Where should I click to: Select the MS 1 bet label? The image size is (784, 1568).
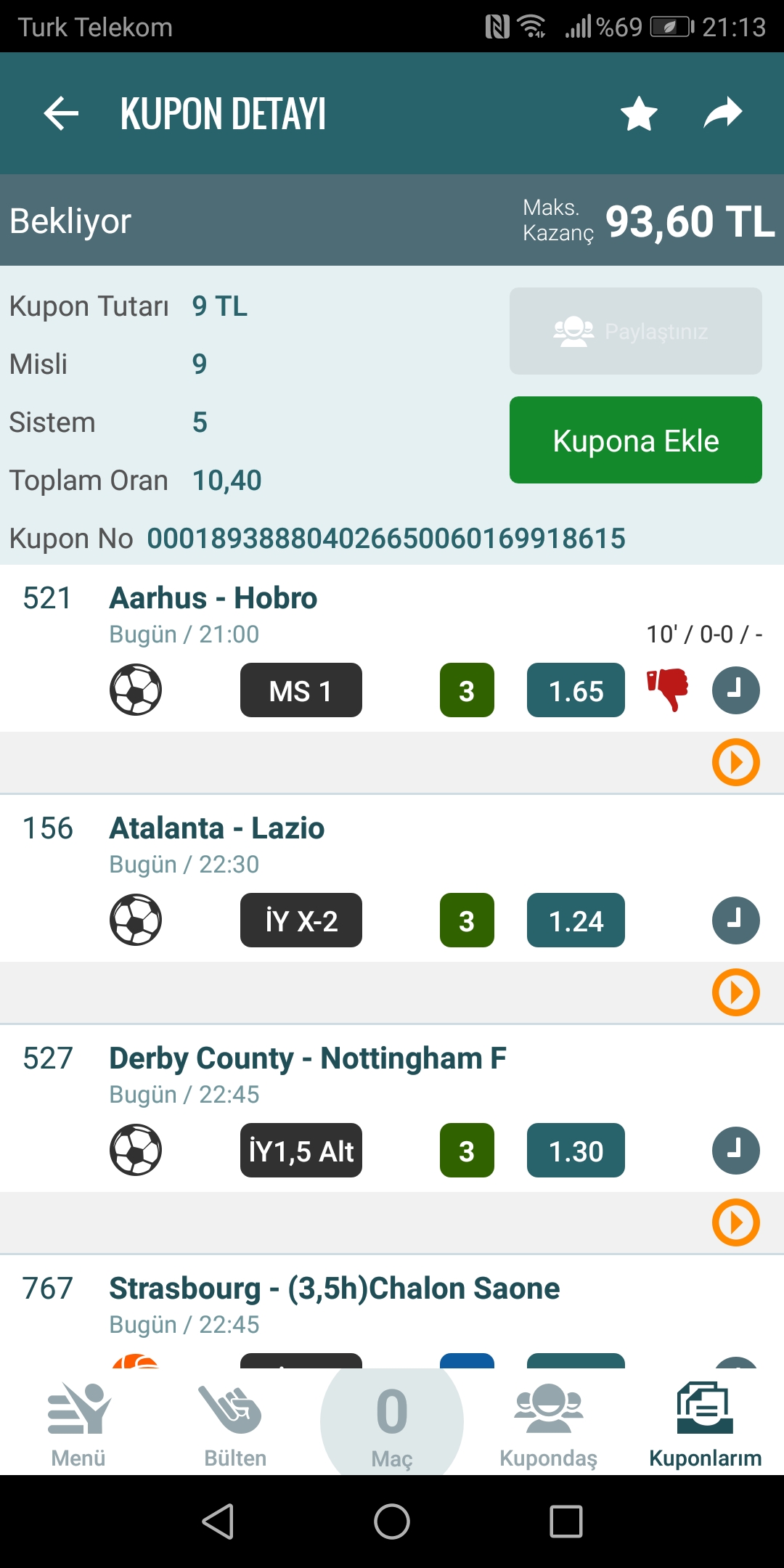[x=301, y=690]
